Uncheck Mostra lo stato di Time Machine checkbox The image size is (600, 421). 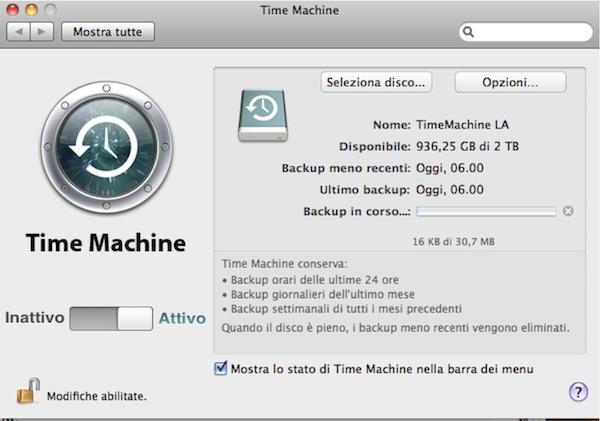coord(220,368)
